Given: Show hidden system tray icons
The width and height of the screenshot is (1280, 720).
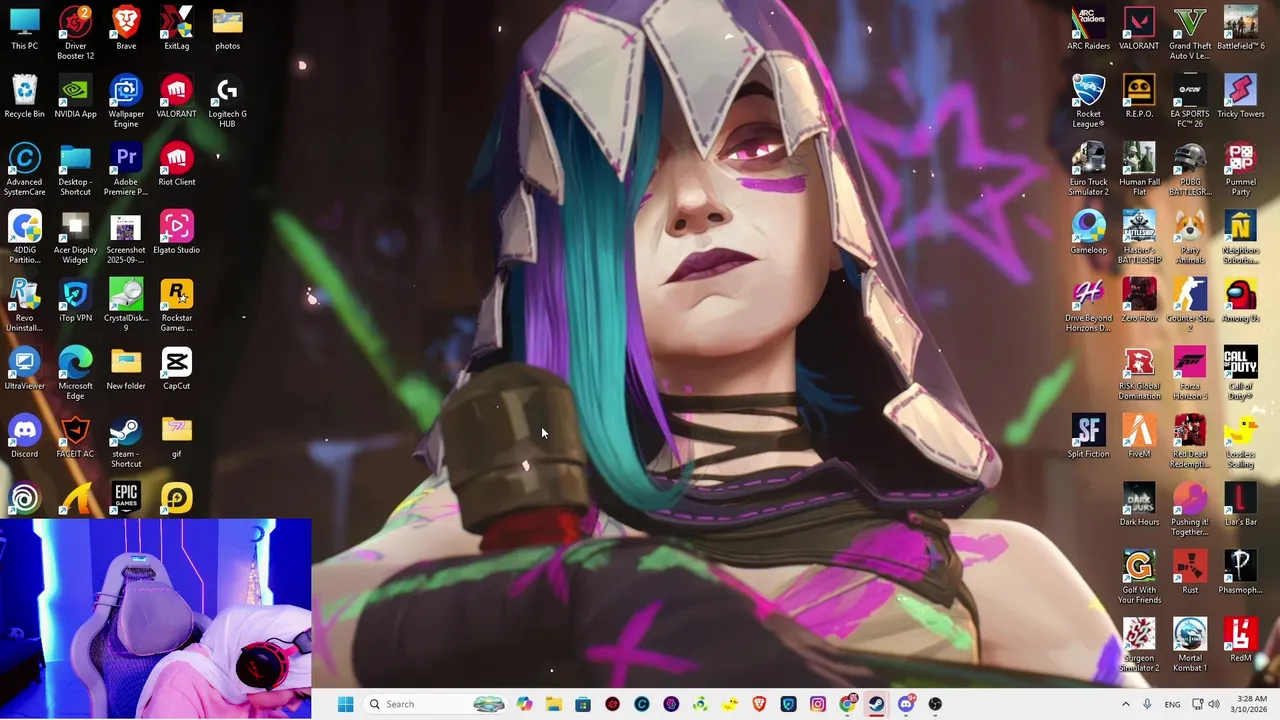Looking at the screenshot, I should point(1125,704).
